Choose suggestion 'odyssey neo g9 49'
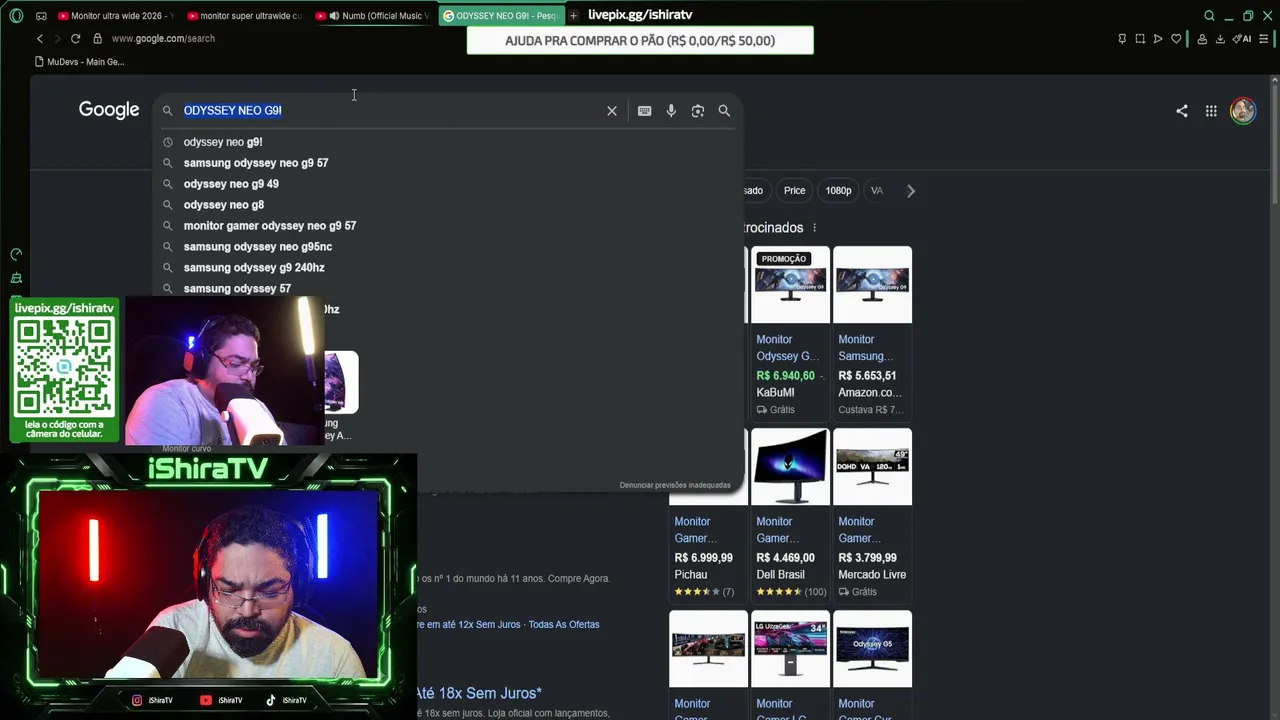1280x720 pixels. (448, 184)
